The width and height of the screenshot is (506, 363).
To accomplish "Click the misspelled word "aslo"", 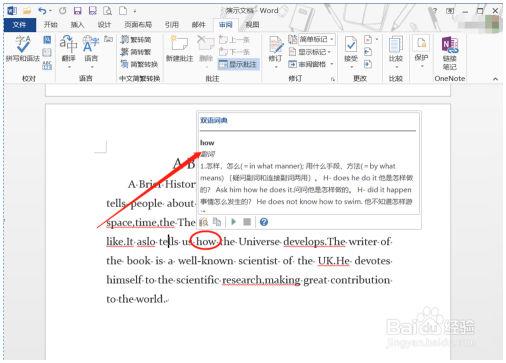I will click(146, 242).
